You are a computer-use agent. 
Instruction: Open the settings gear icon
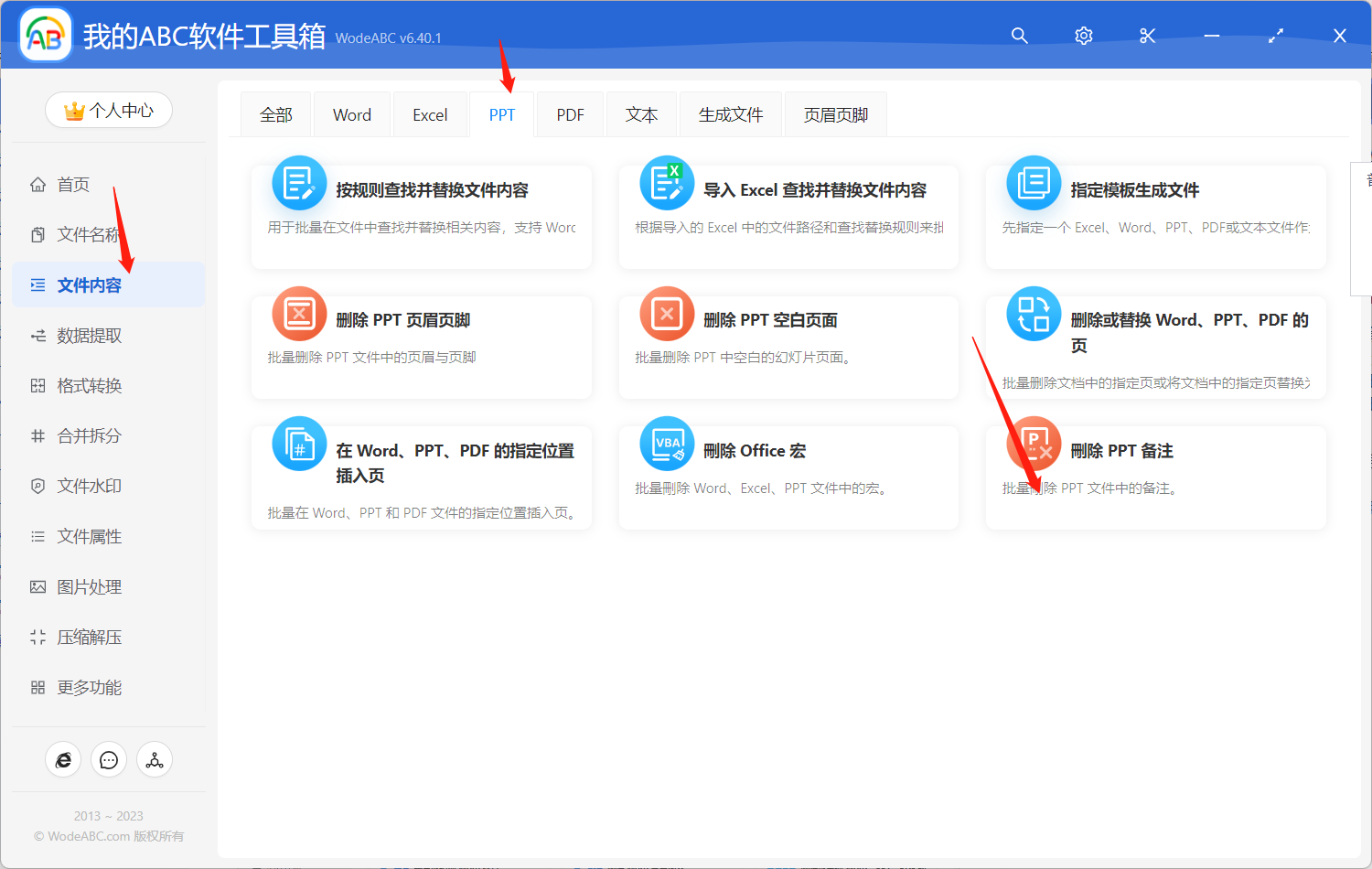pyautogui.click(x=1083, y=36)
